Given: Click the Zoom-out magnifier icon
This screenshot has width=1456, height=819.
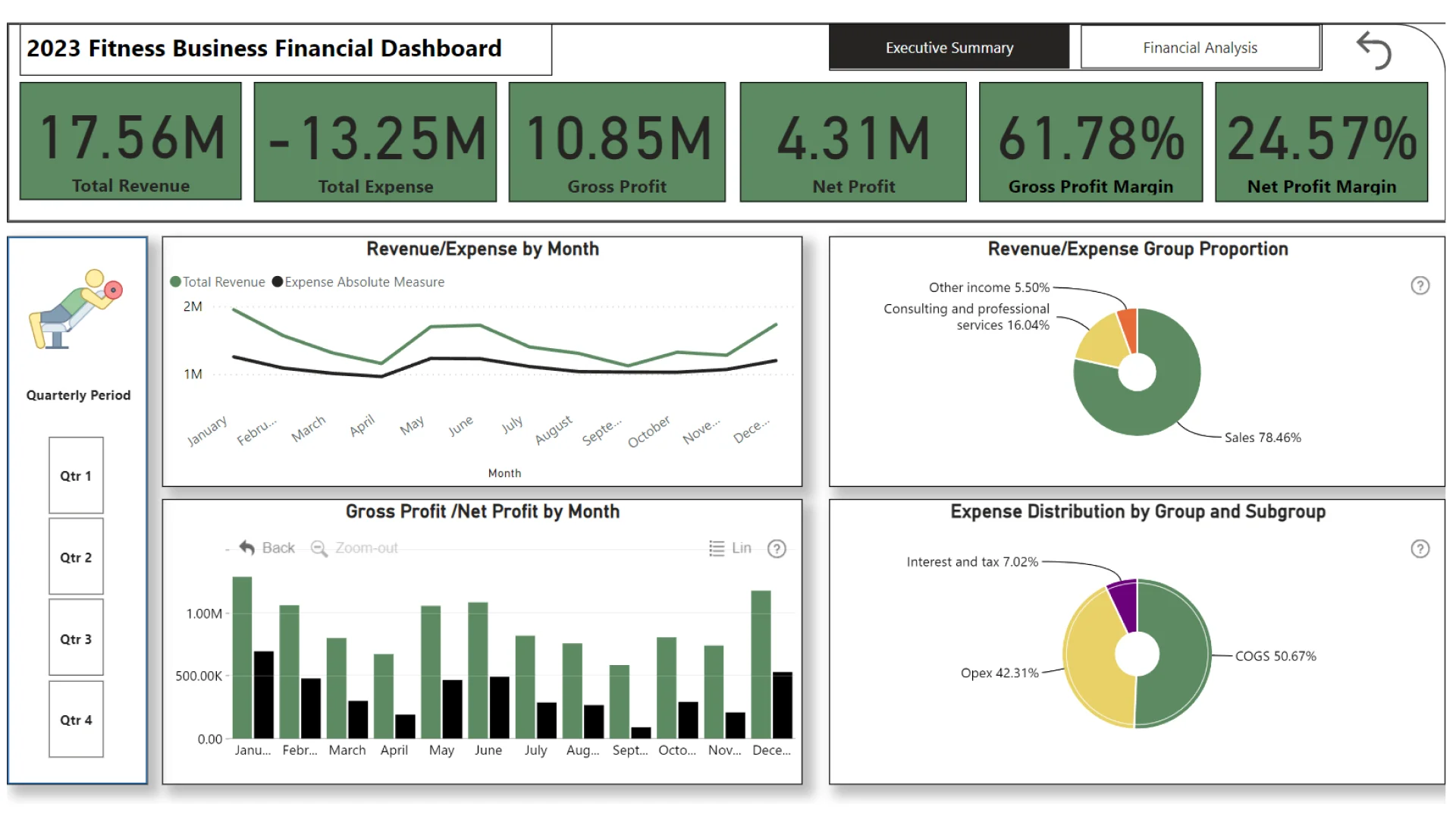Looking at the screenshot, I should pos(319,548).
